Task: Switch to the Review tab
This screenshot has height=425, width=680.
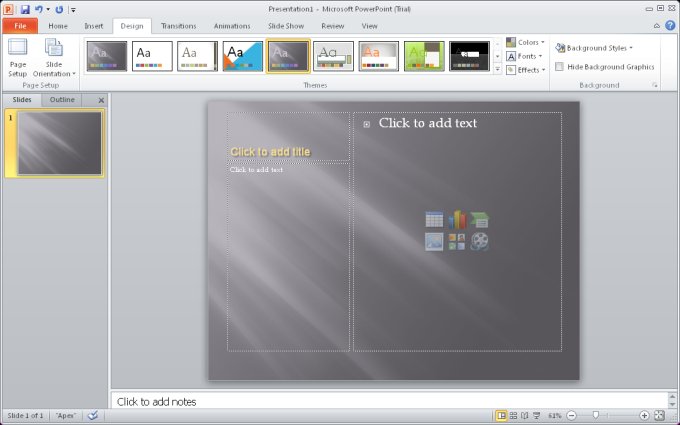Action: [x=333, y=26]
